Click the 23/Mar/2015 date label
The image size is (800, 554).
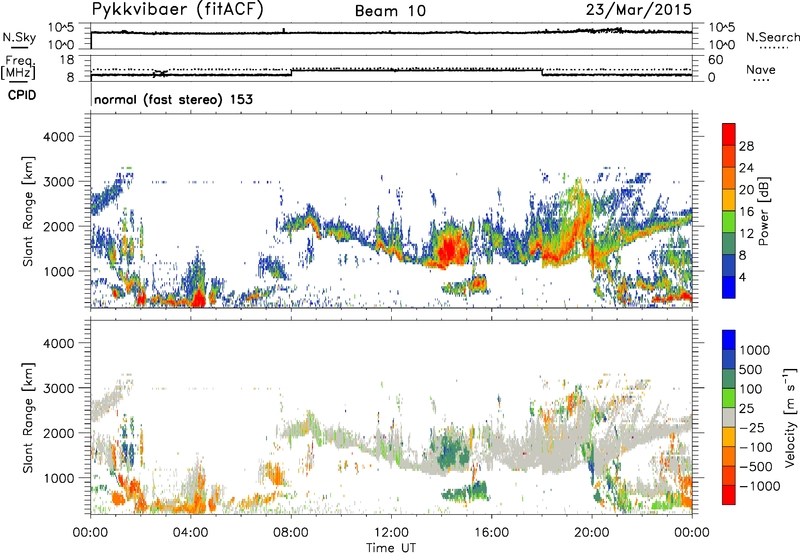pos(638,9)
